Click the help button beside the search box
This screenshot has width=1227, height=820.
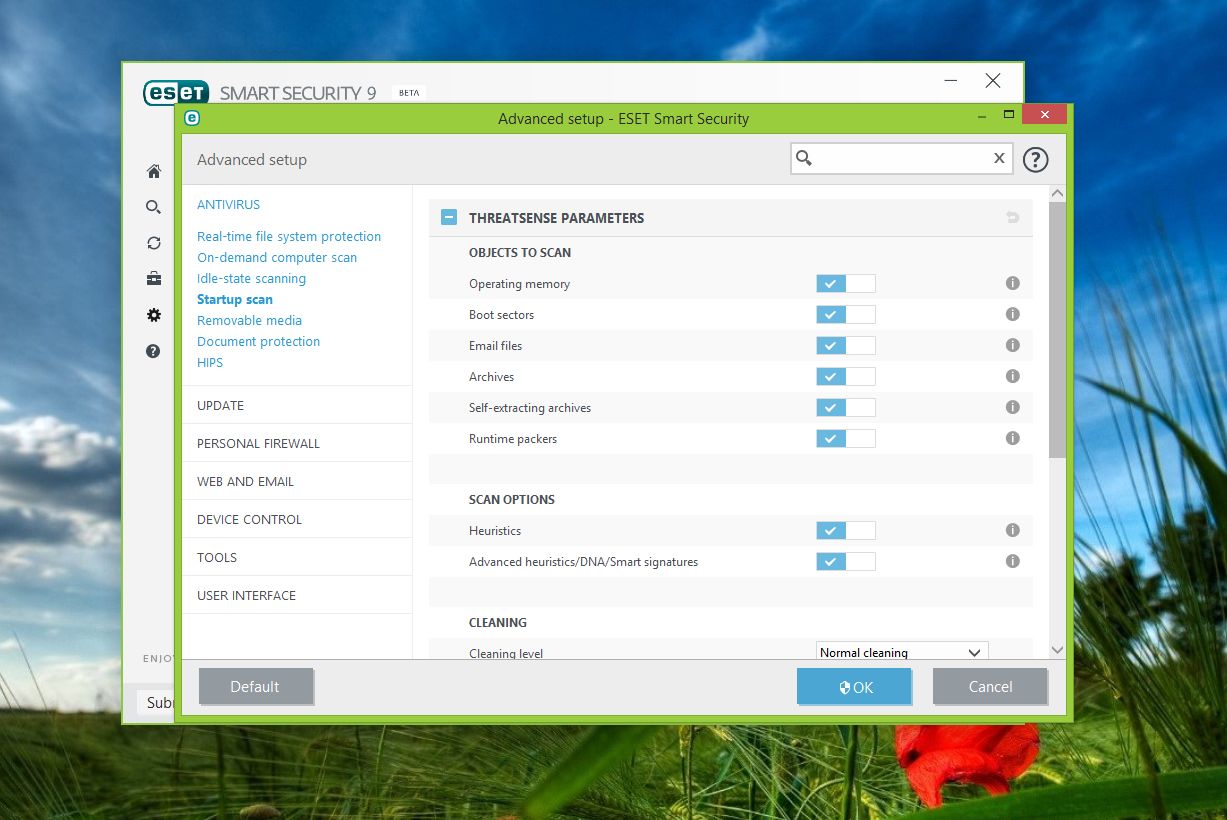click(x=1035, y=159)
